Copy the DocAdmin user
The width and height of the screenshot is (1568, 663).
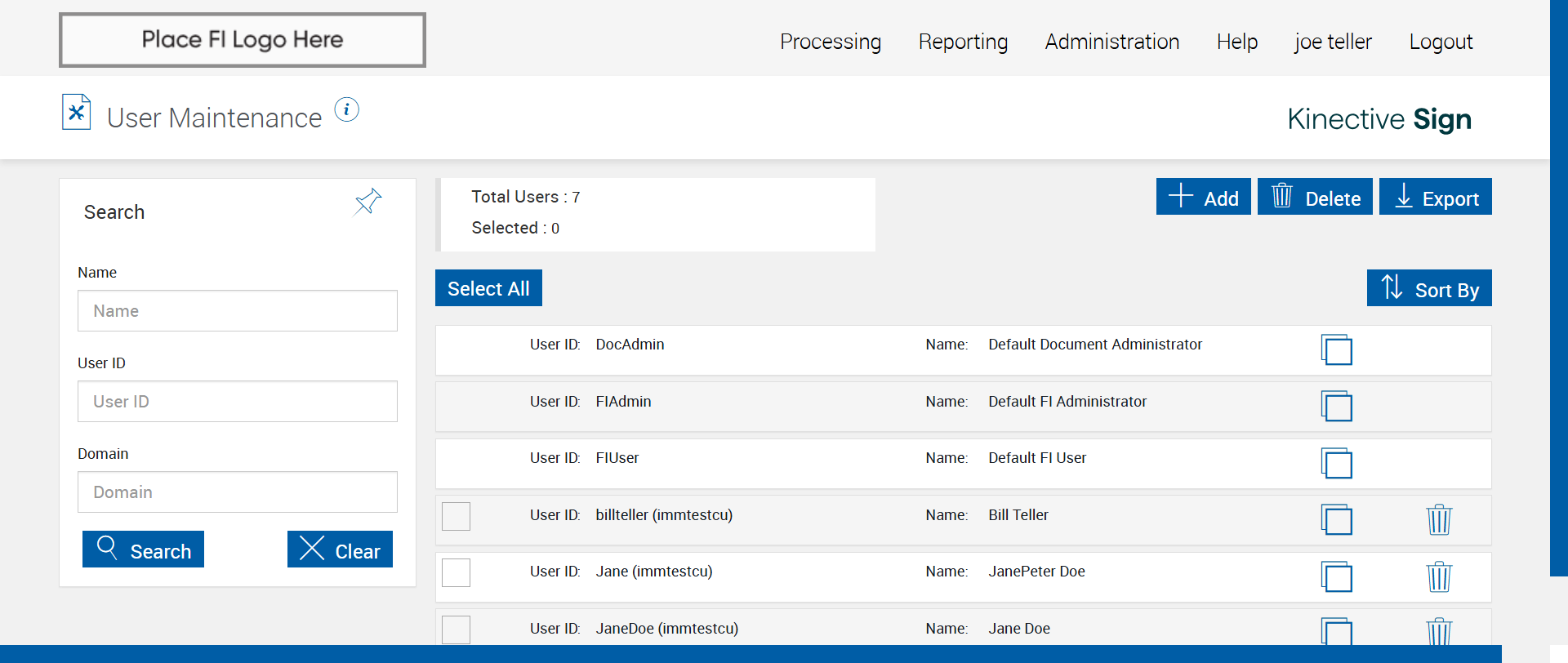[x=1336, y=349]
